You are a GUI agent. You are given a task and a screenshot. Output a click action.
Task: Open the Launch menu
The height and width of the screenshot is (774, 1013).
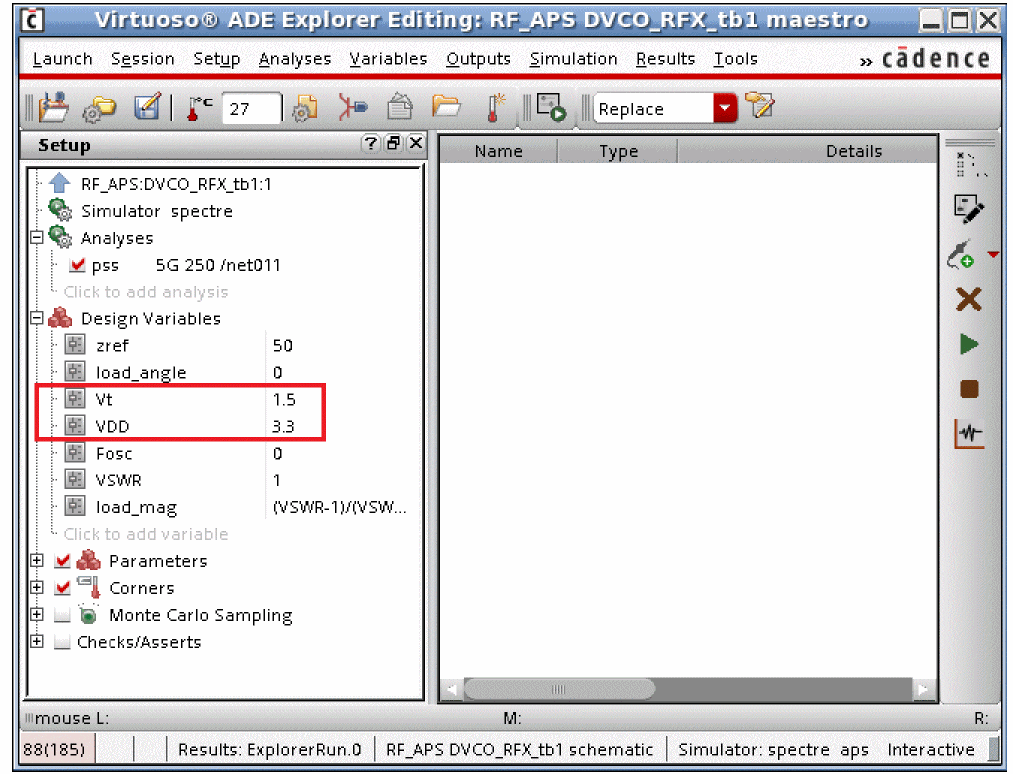pos(62,59)
